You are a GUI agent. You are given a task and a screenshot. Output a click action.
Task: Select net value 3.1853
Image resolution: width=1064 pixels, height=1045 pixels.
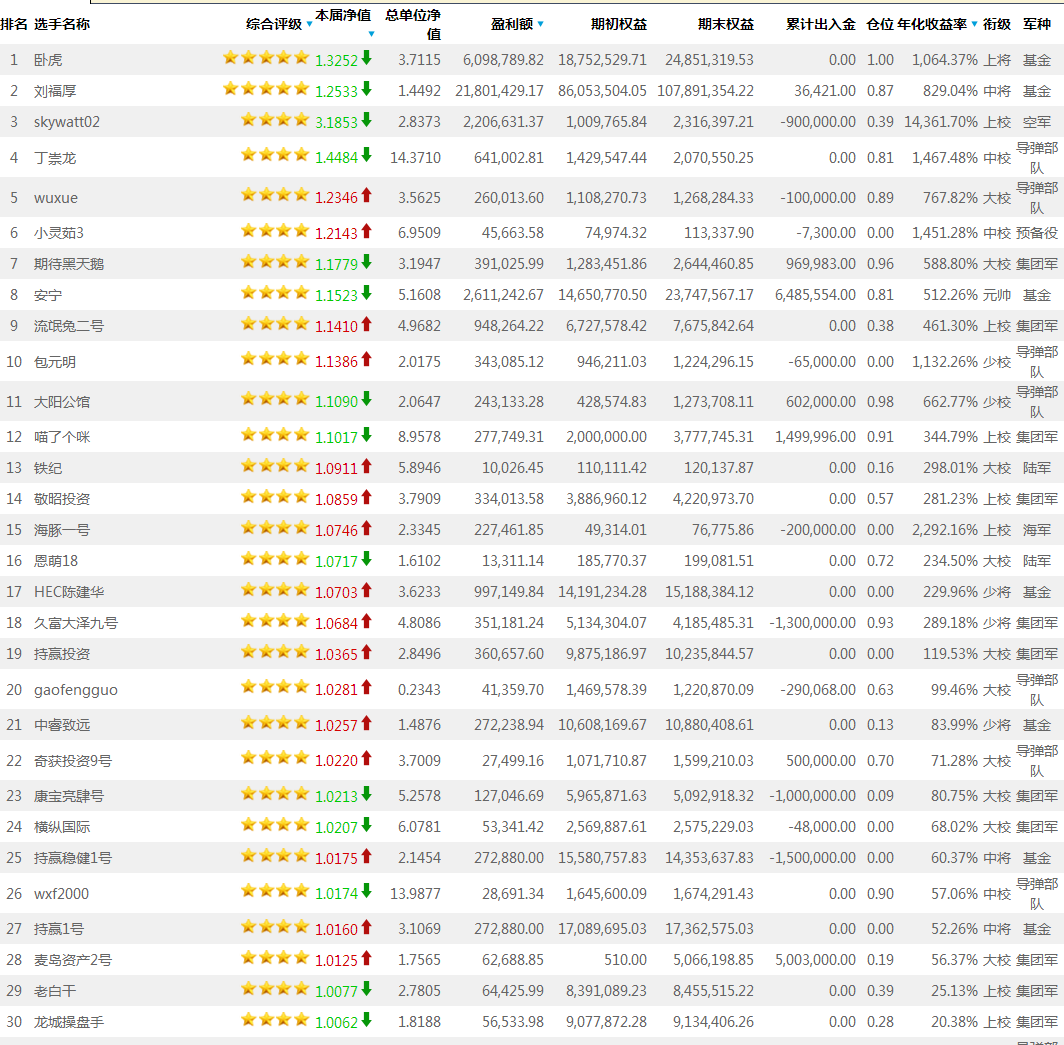pos(336,123)
